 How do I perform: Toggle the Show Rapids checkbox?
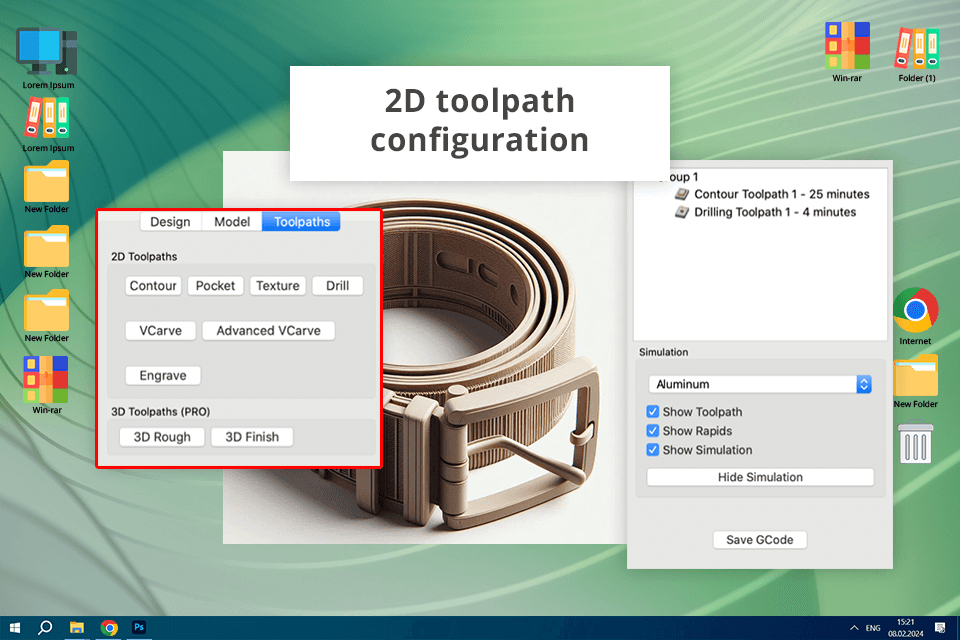(653, 431)
